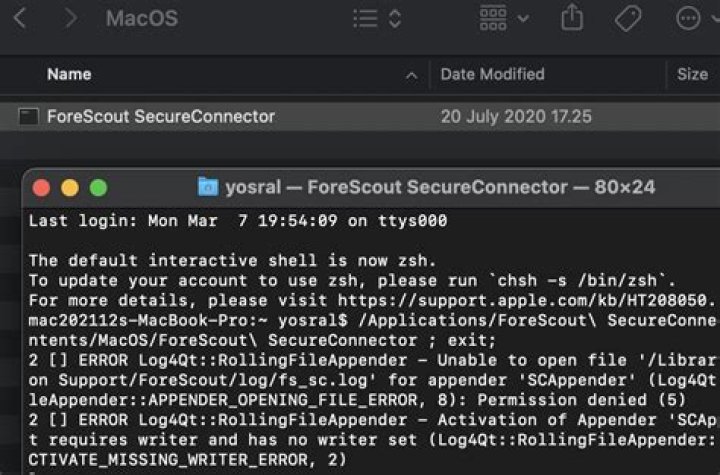Minimize the Terminal window
The height and width of the screenshot is (475, 720).
(69, 188)
